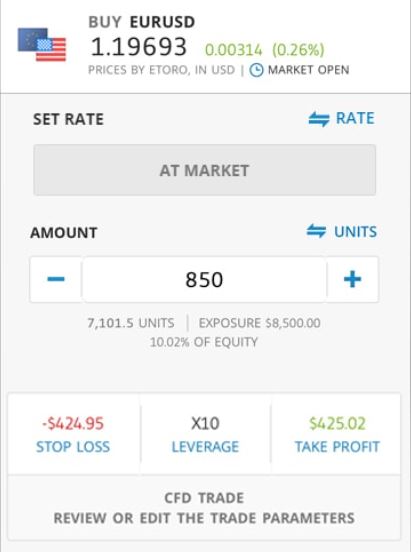Click the swap arrows icon beside RATE
The width and height of the screenshot is (411, 552).
pos(319,119)
